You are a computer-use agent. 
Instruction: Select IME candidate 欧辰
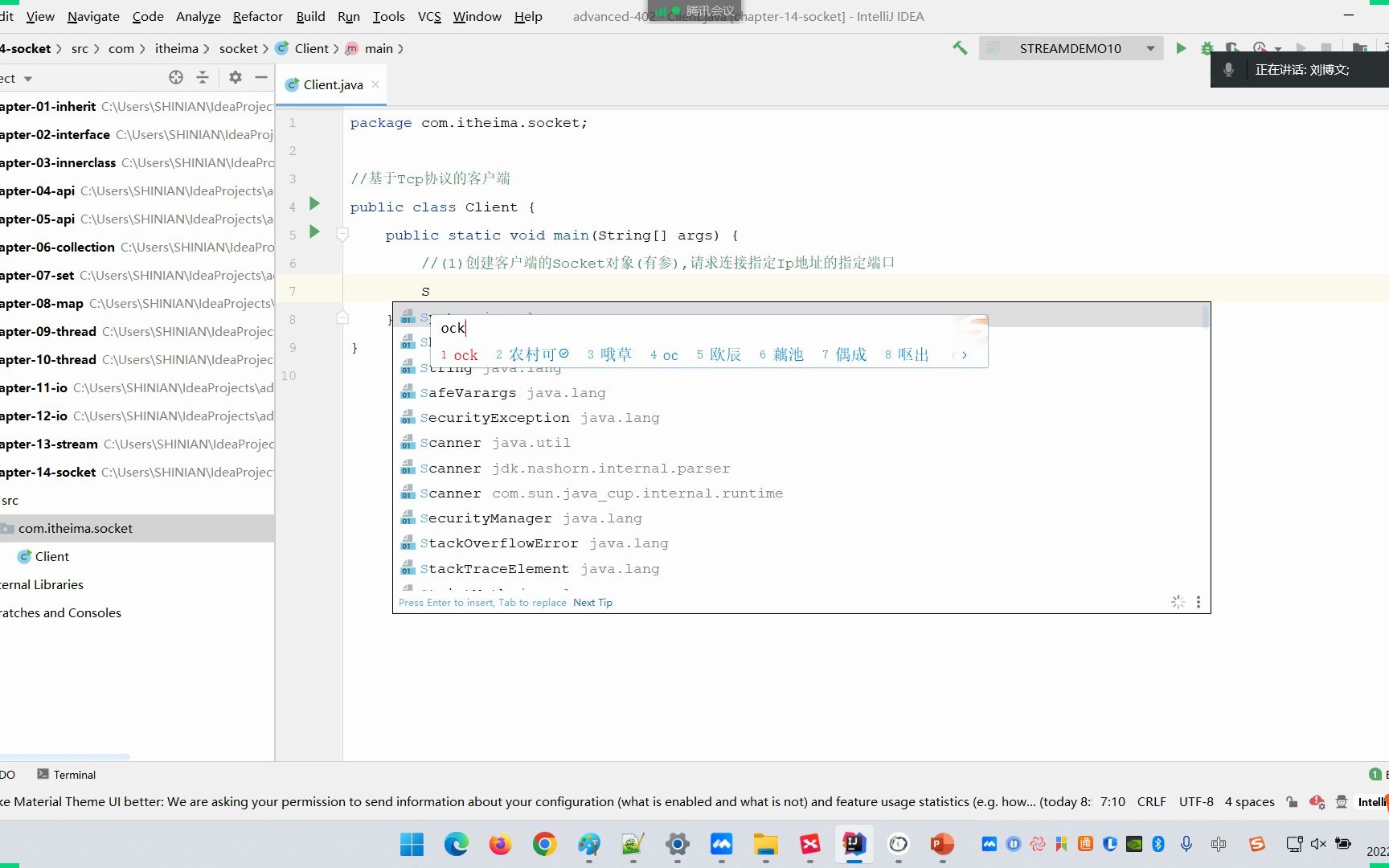[719, 354]
